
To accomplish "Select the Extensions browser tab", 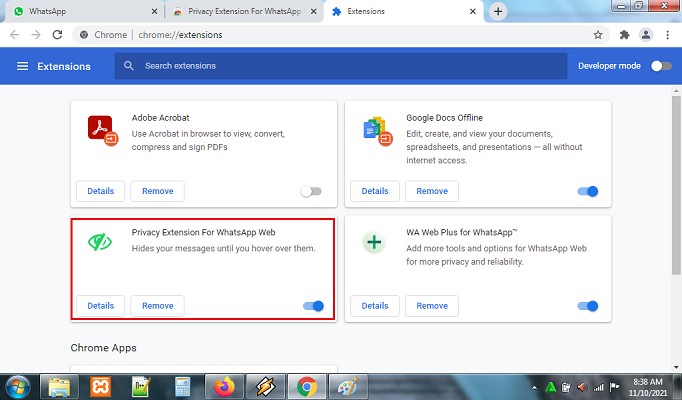I will pyautogui.click(x=403, y=11).
